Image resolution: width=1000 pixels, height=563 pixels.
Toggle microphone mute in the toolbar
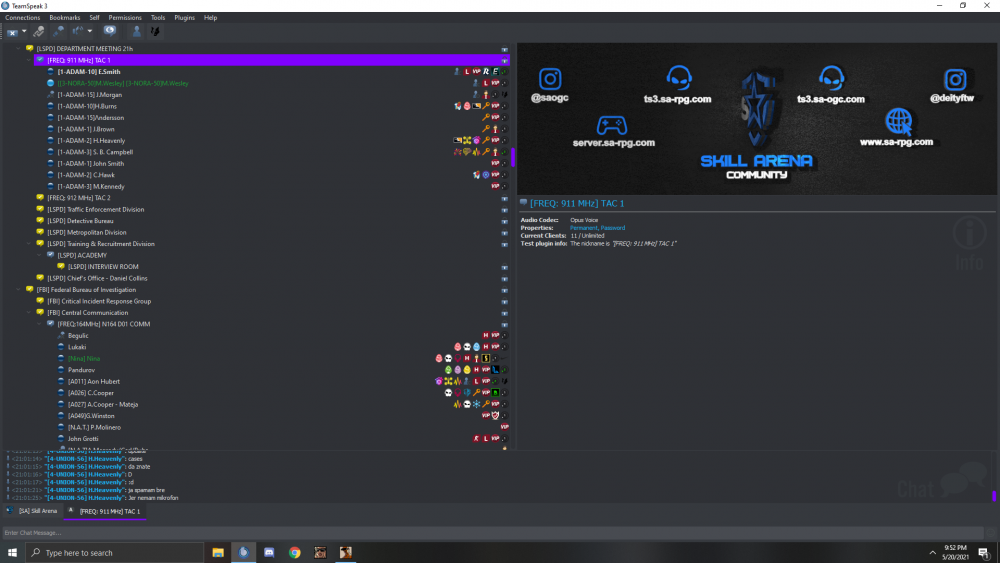[x=58, y=31]
